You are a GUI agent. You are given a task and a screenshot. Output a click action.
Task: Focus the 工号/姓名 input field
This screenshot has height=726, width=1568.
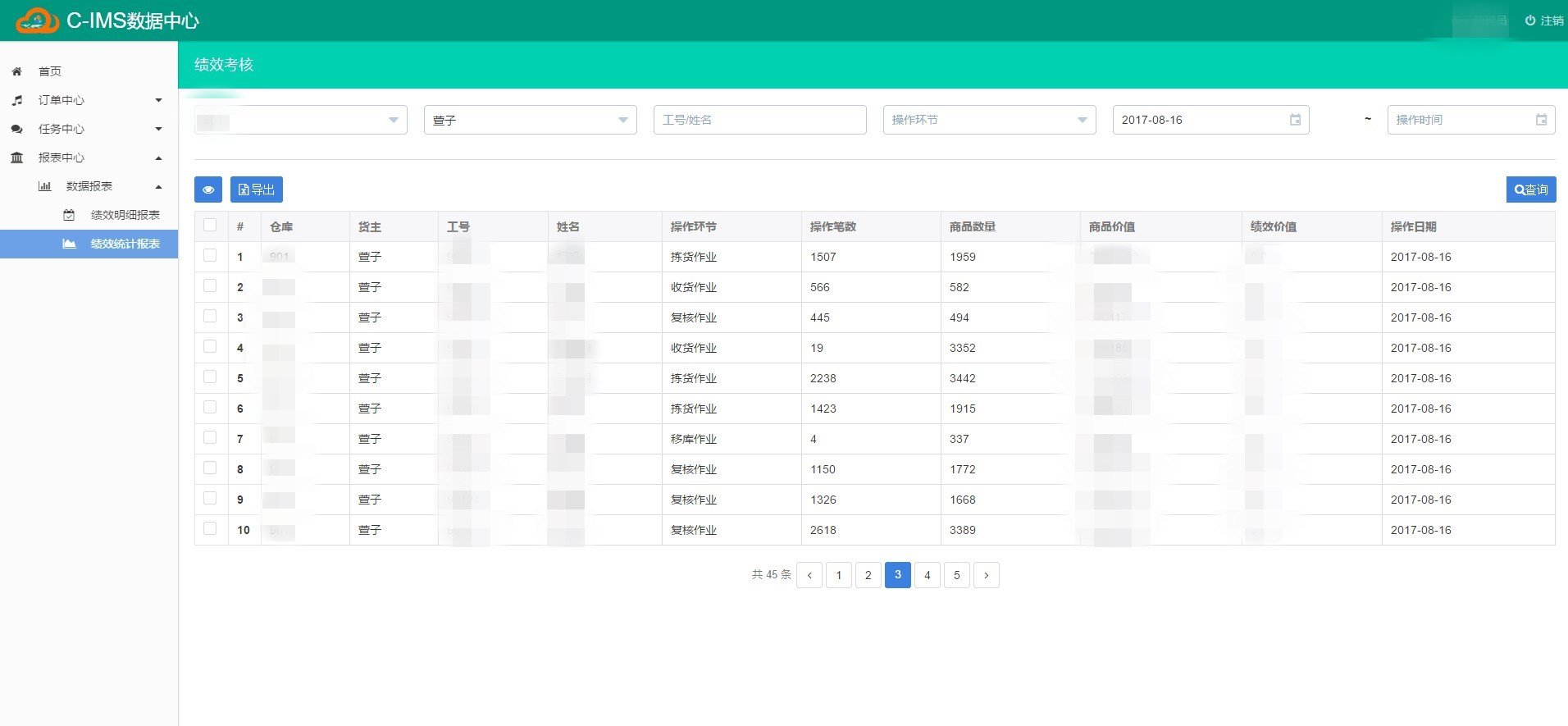pos(760,120)
